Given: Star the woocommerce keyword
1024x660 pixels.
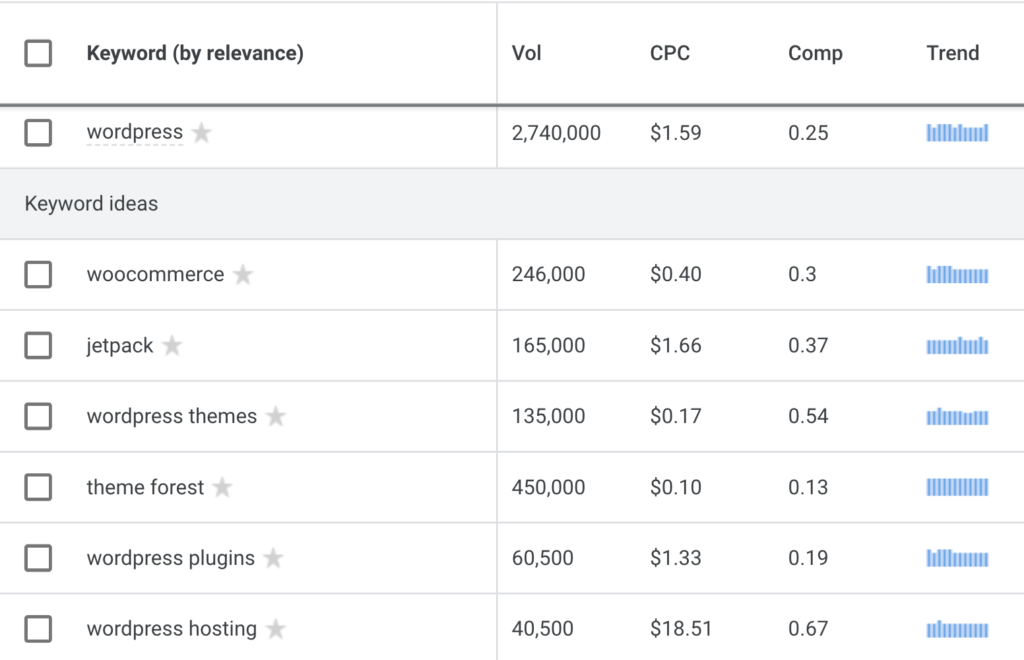Looking at the screenshot, I should [243, 274].
